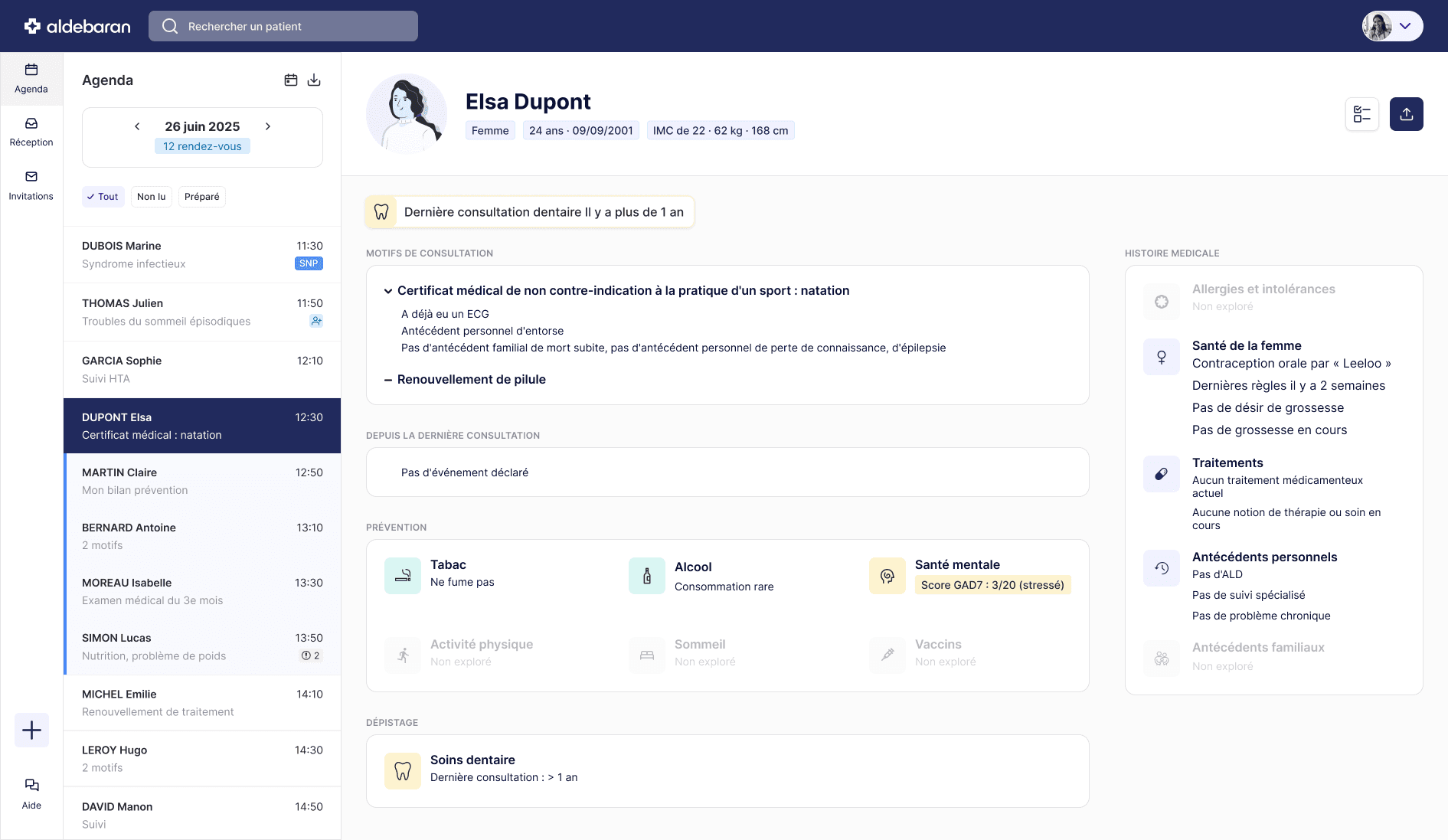Click the Tabac smoking icon
Image resolution: width=1448 pixels, height=840 pixels.
click(x=403, y=576)
